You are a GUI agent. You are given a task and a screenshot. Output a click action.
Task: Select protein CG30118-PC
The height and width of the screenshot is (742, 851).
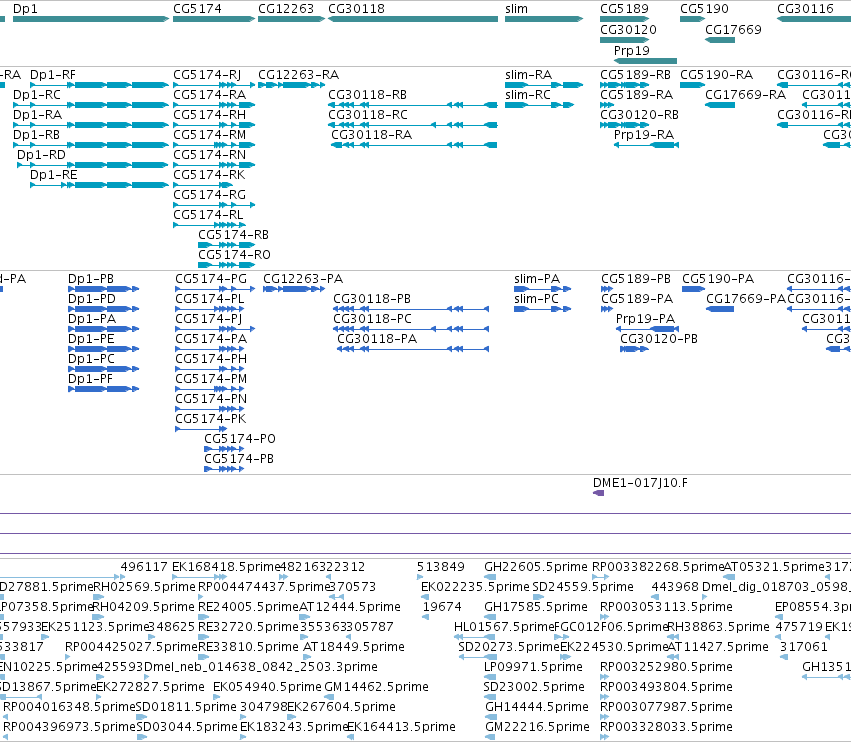click(372, 319)
